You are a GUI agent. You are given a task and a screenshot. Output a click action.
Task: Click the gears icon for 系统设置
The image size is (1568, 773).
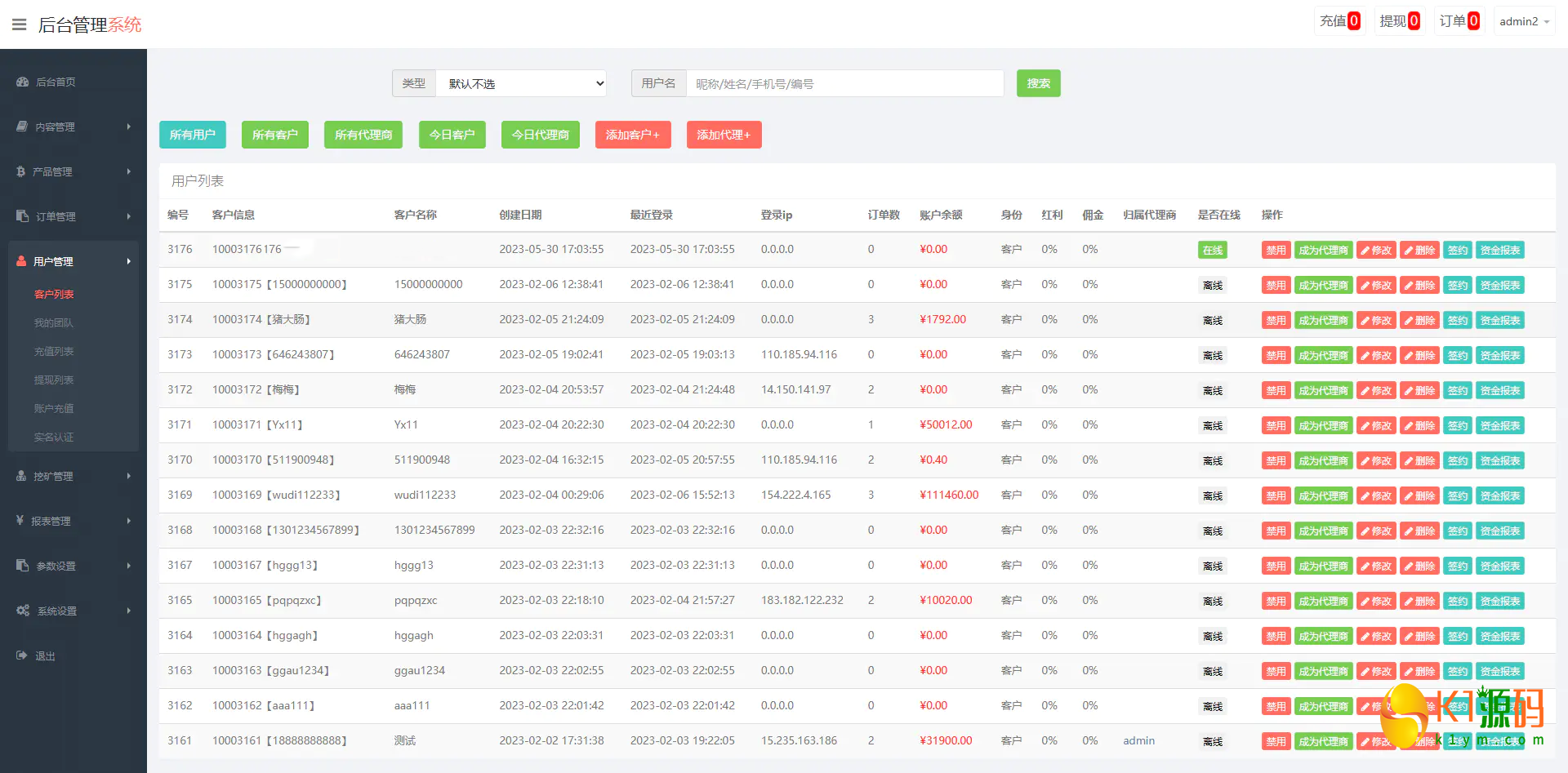click(23, 611)
